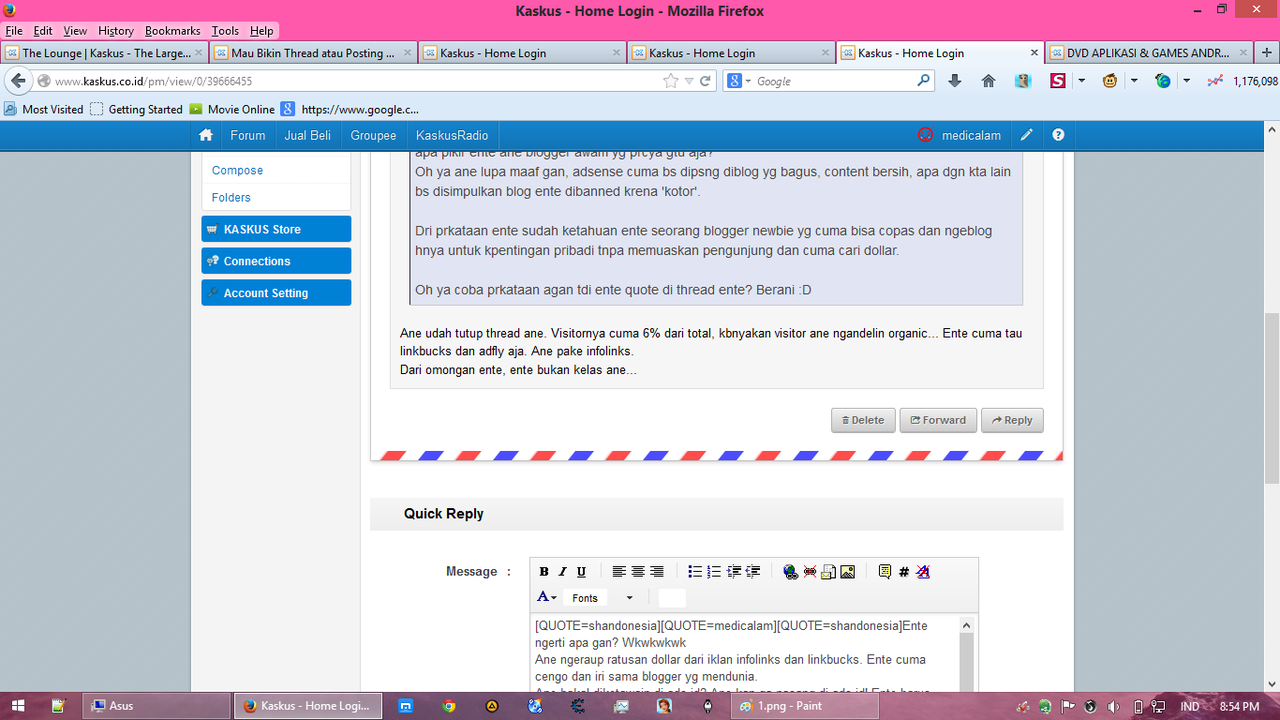Open Folders in sidebar
Screen dimensions: 1280x720
(x=231, y=197)
